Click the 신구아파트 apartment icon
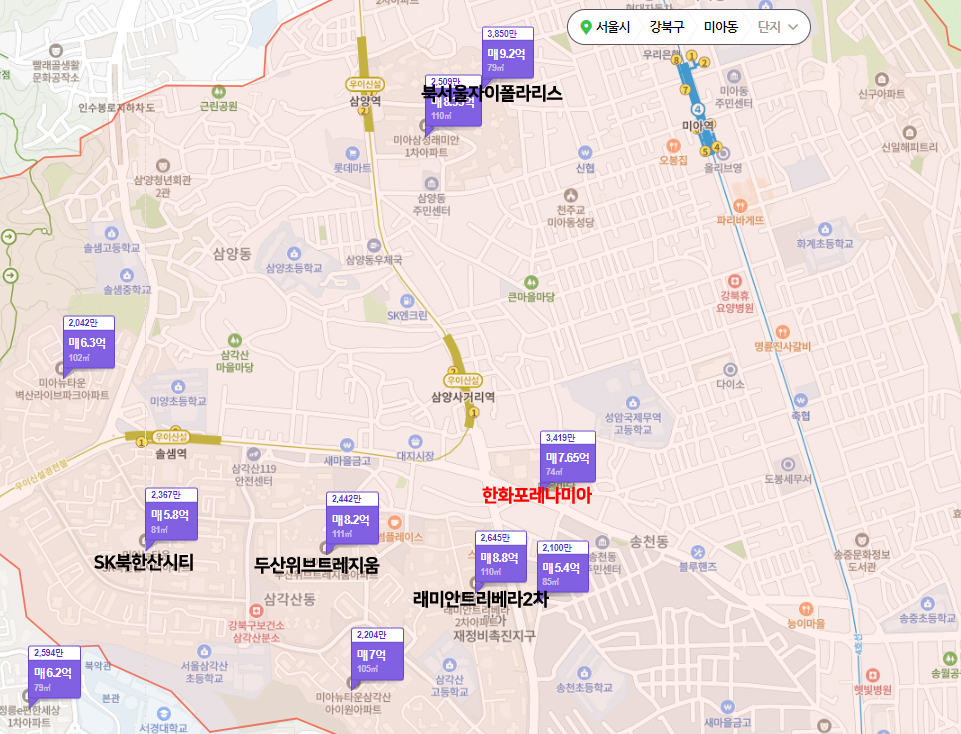This screenshot has height=734, width=961. 882,79
